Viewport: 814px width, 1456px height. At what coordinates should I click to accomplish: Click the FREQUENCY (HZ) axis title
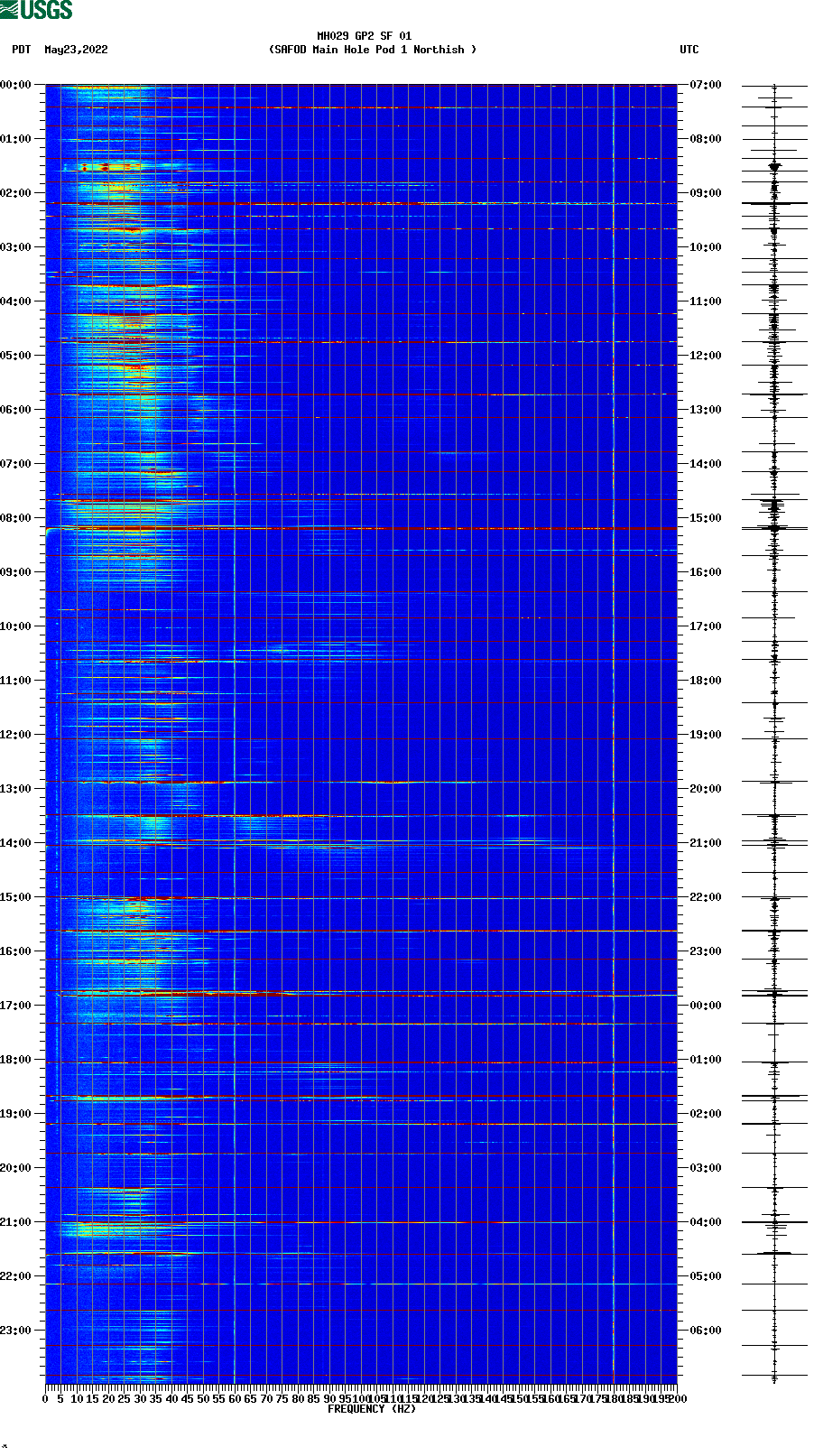pos(372,1409)
